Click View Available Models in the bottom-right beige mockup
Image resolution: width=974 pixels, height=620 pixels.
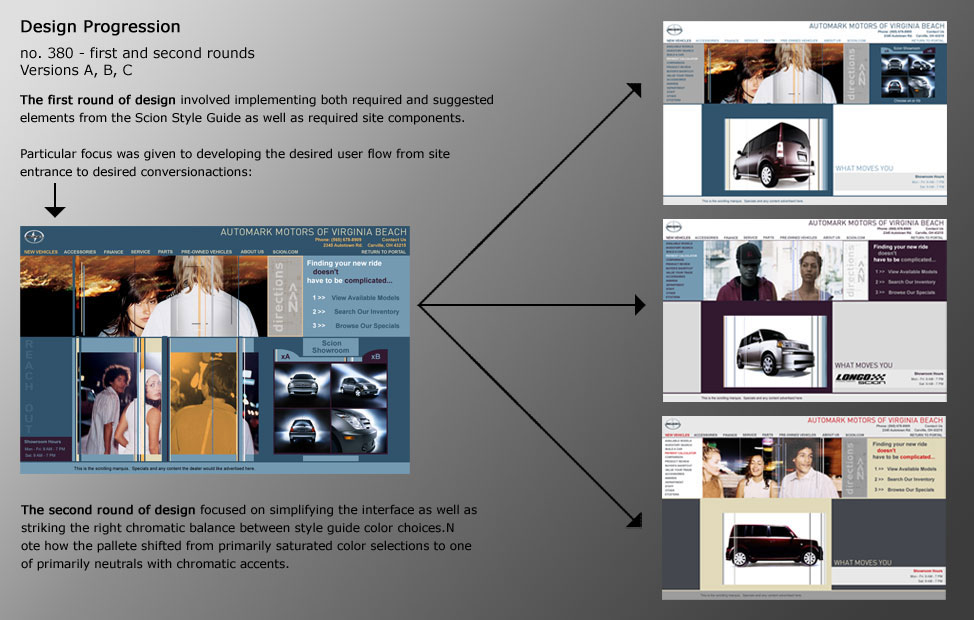coord(911,469)
